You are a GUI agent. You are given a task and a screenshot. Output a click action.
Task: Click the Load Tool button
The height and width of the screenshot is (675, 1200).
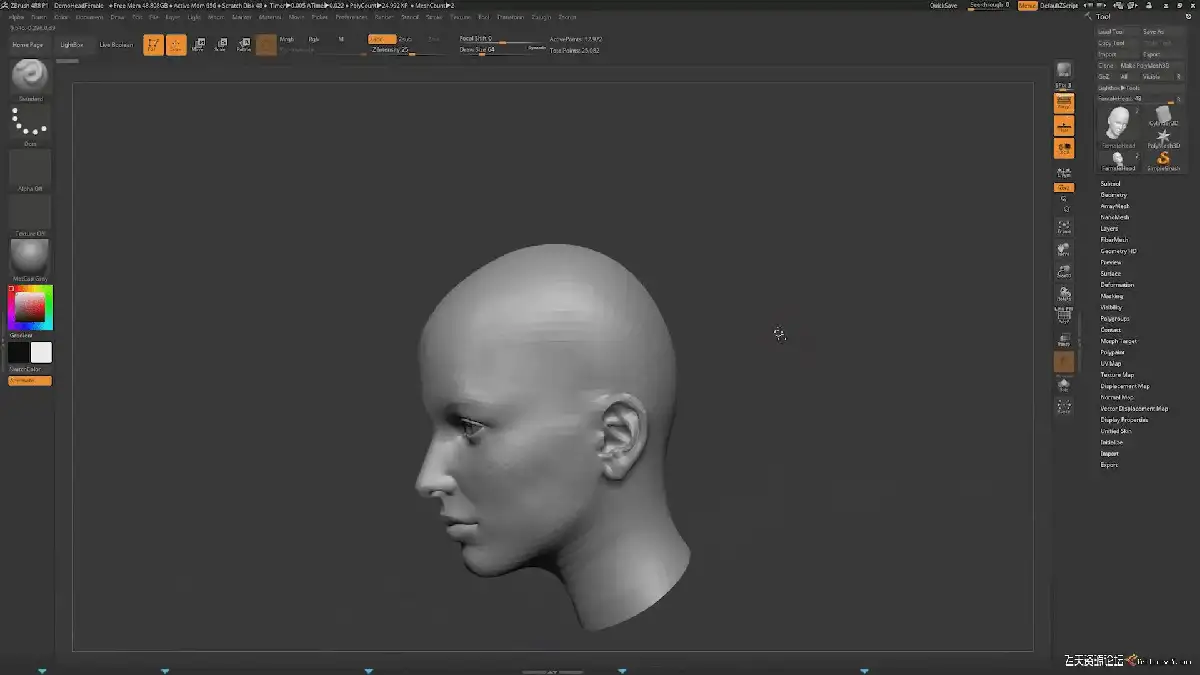tap(1117, 32)
